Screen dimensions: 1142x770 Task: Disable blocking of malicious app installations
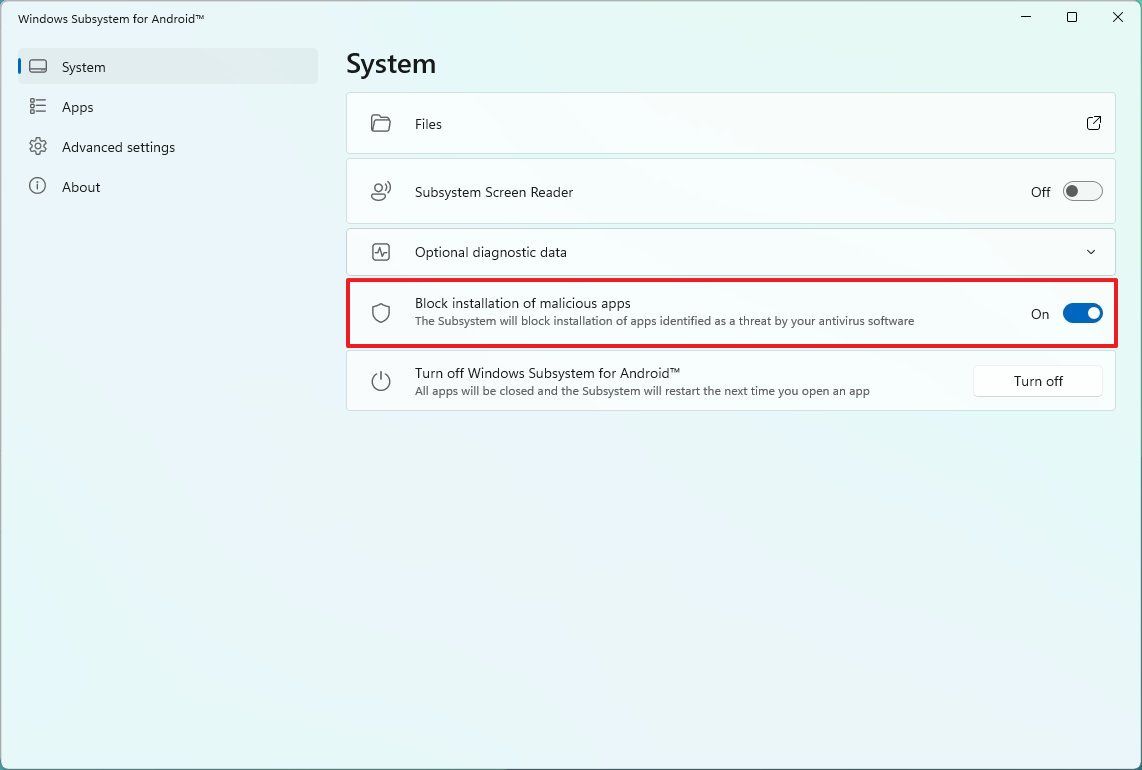[1082, 313]
